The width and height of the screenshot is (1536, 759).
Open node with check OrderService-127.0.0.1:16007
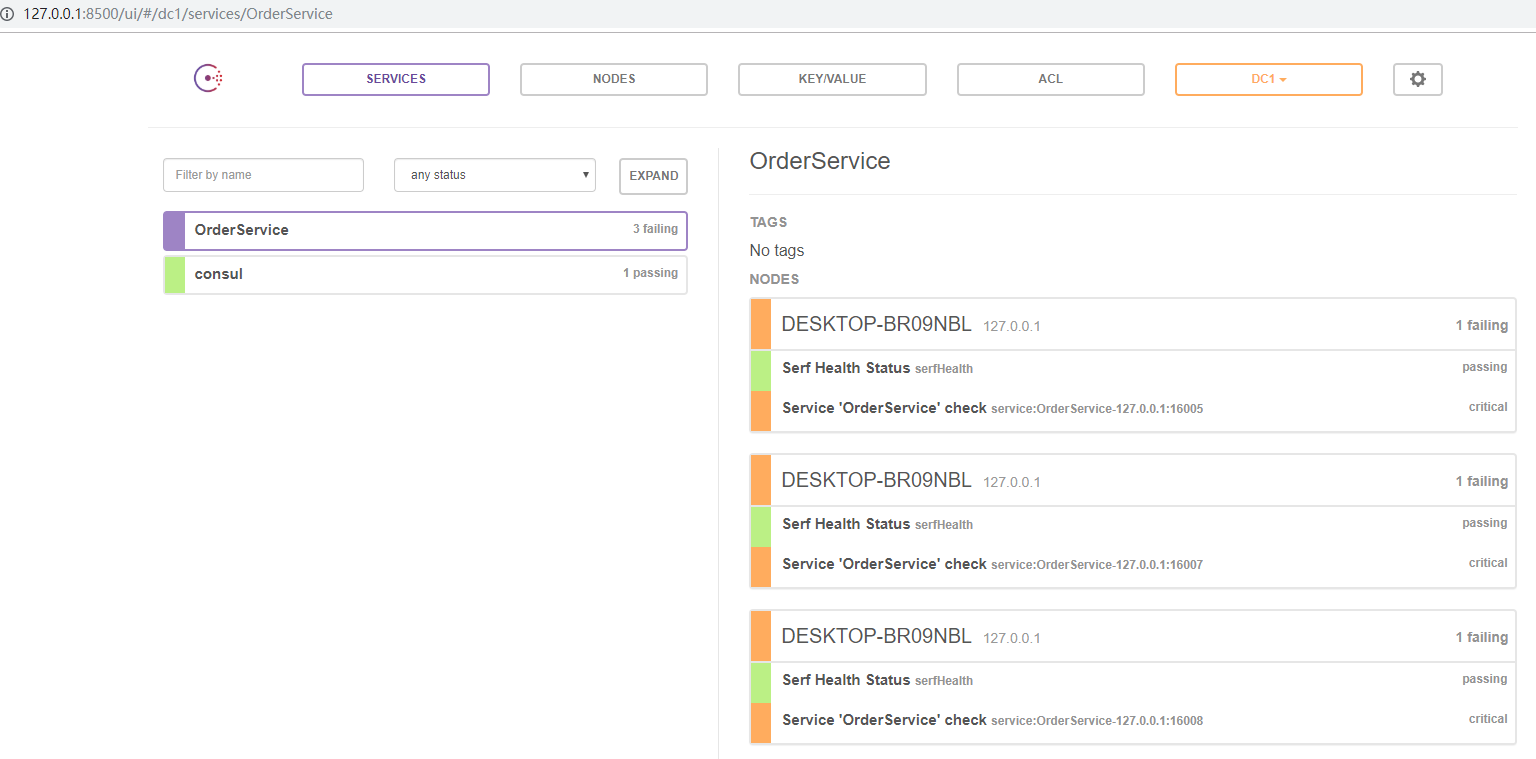pos(1132,481)
